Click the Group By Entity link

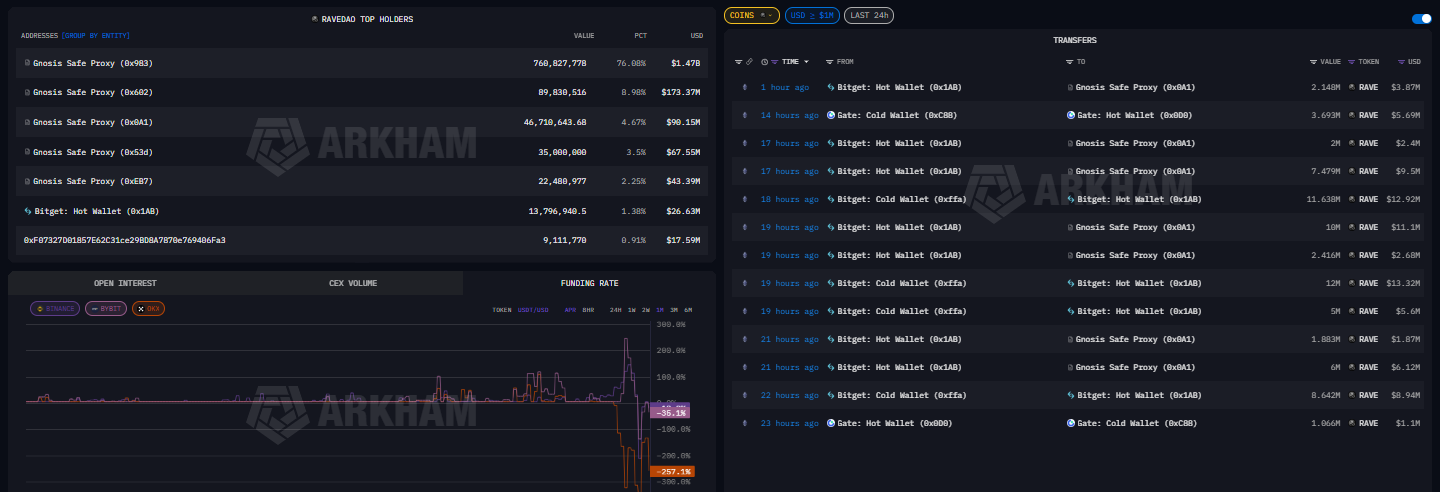coord(97,36)
